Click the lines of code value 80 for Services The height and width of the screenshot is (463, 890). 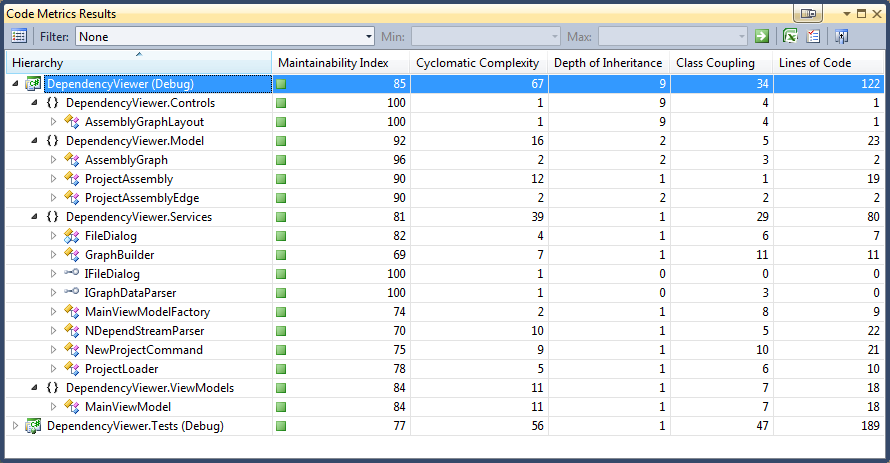click(873, 217)
